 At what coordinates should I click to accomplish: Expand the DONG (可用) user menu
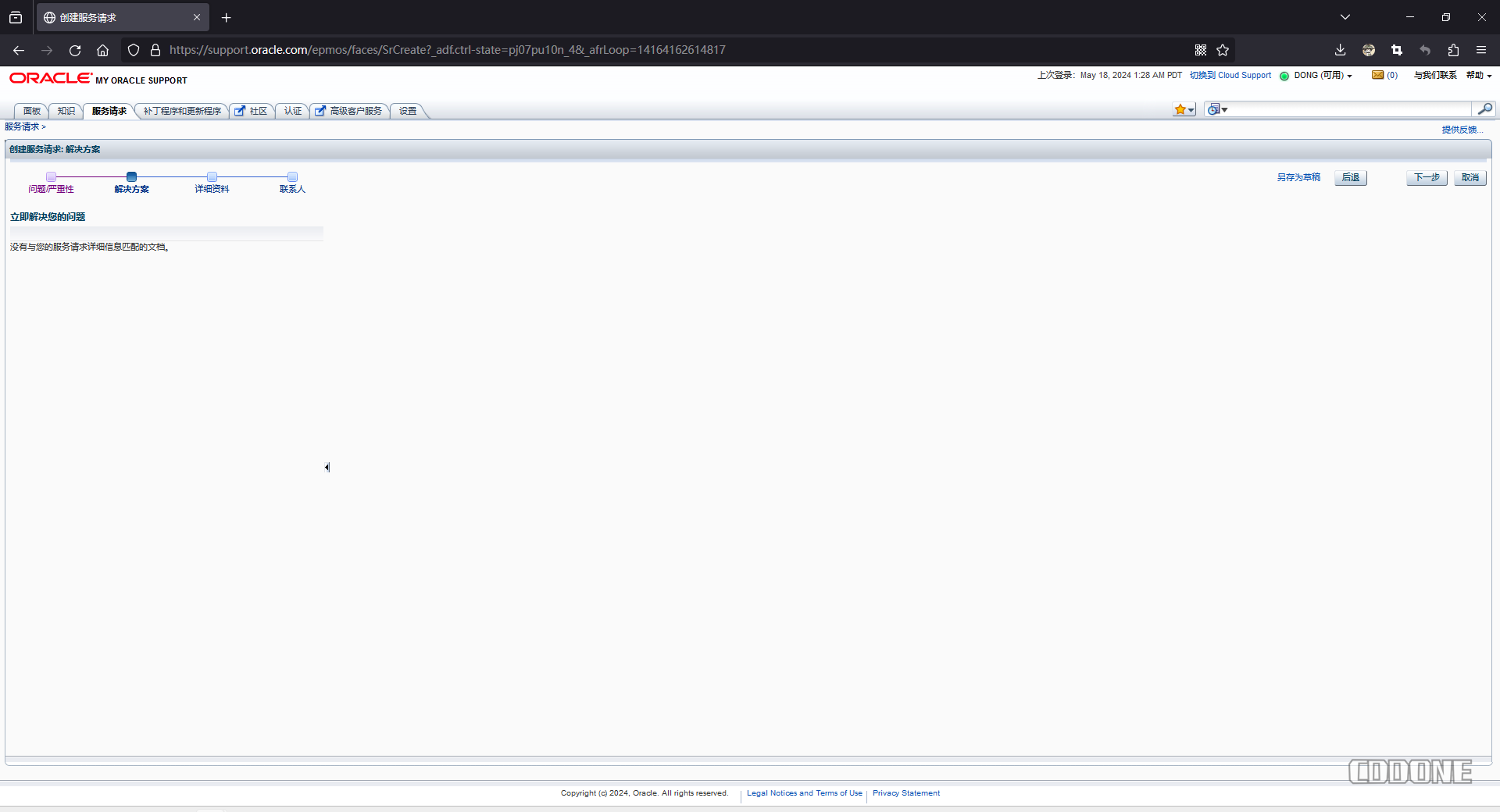(x=1323, y=76)
